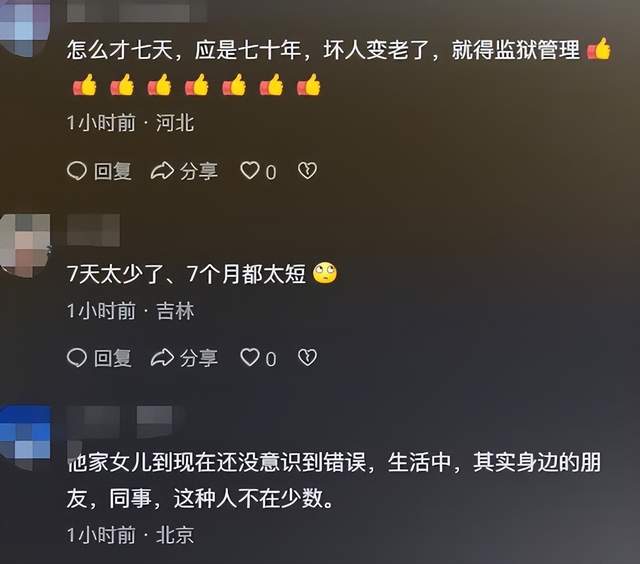Click share arrow icon on Hebei comment
The image size is (640, 564).
point(162,171)
